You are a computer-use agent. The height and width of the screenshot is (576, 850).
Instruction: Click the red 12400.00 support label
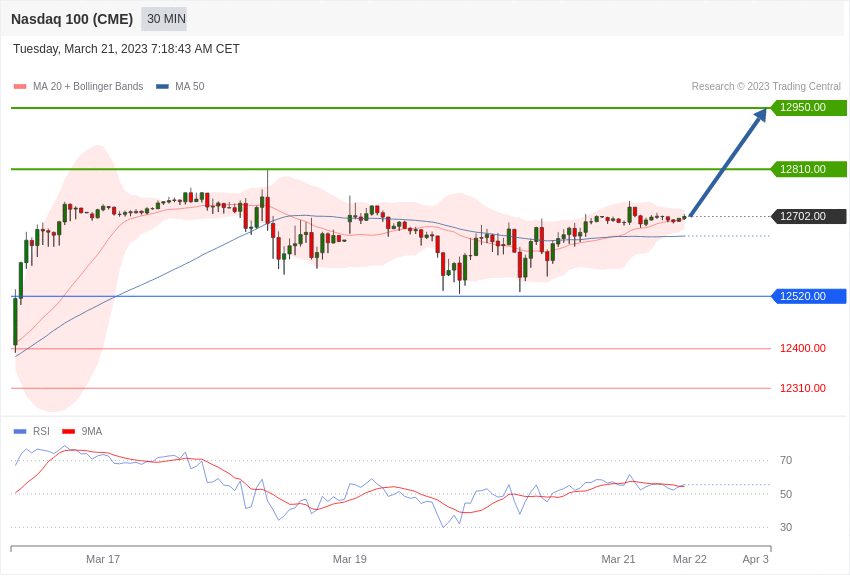click(802, 348)
